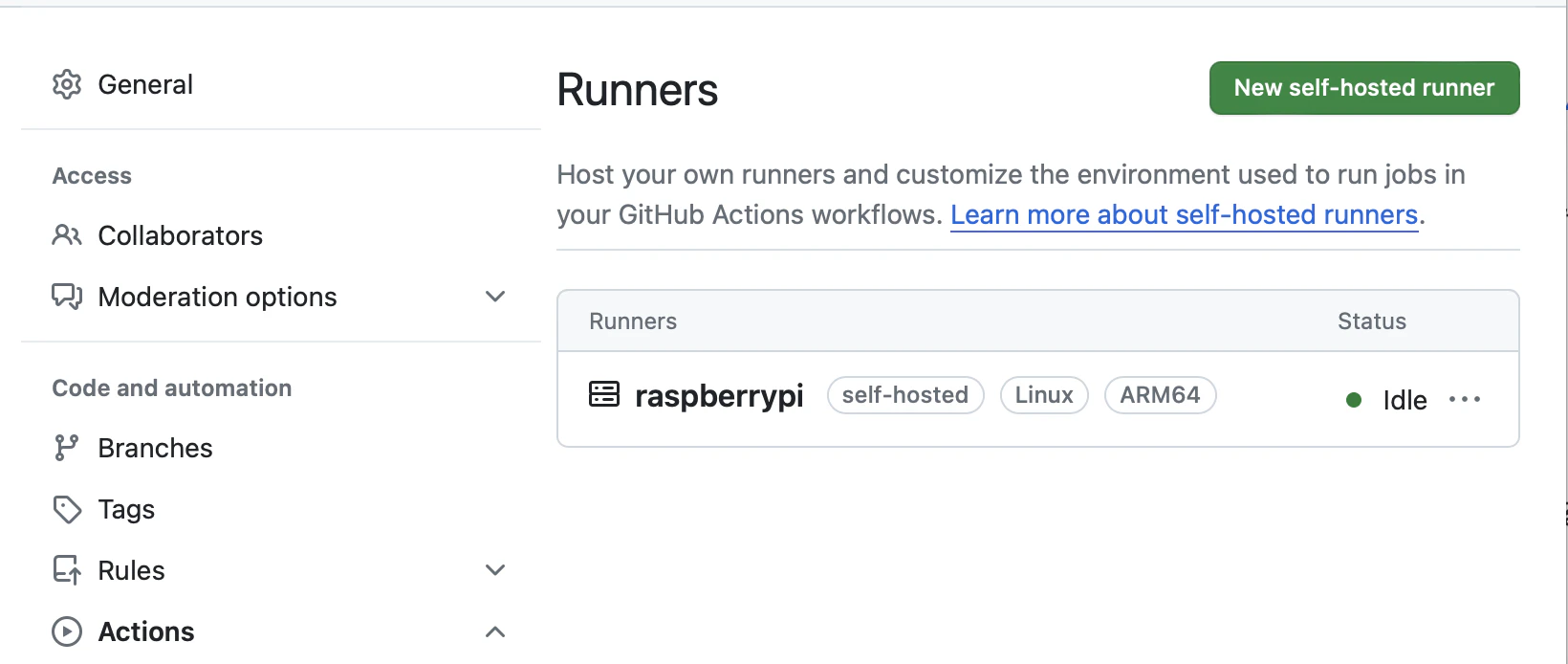Click the Collaborators people icon
The image size is (1568, 664).
pos(67,235)
